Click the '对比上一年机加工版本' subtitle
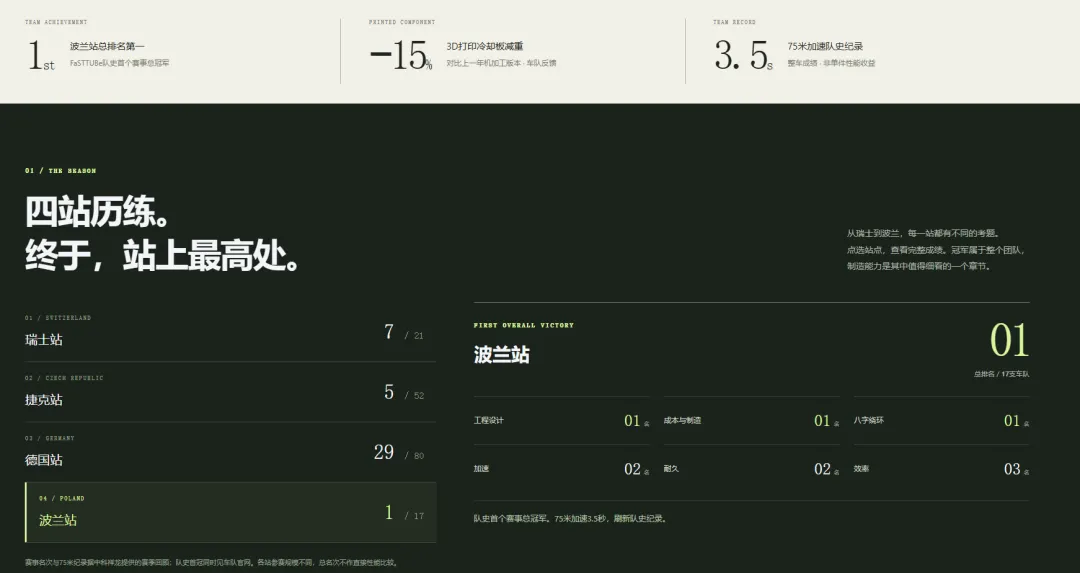The width and height of the screenshot is (1080, 573). point(501,63)
